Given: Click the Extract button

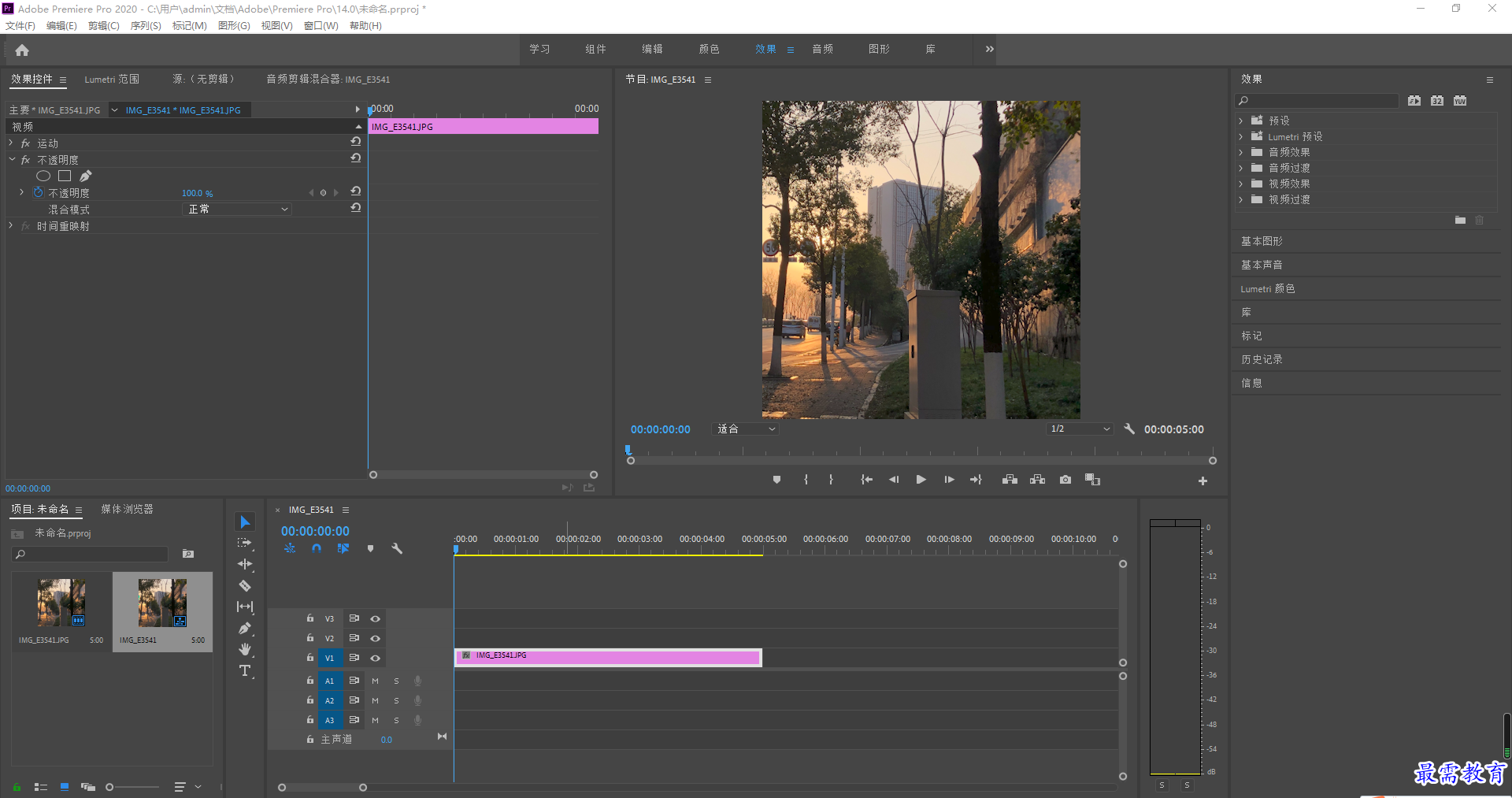Looking at the screenshot, I should coord(1038,480).
